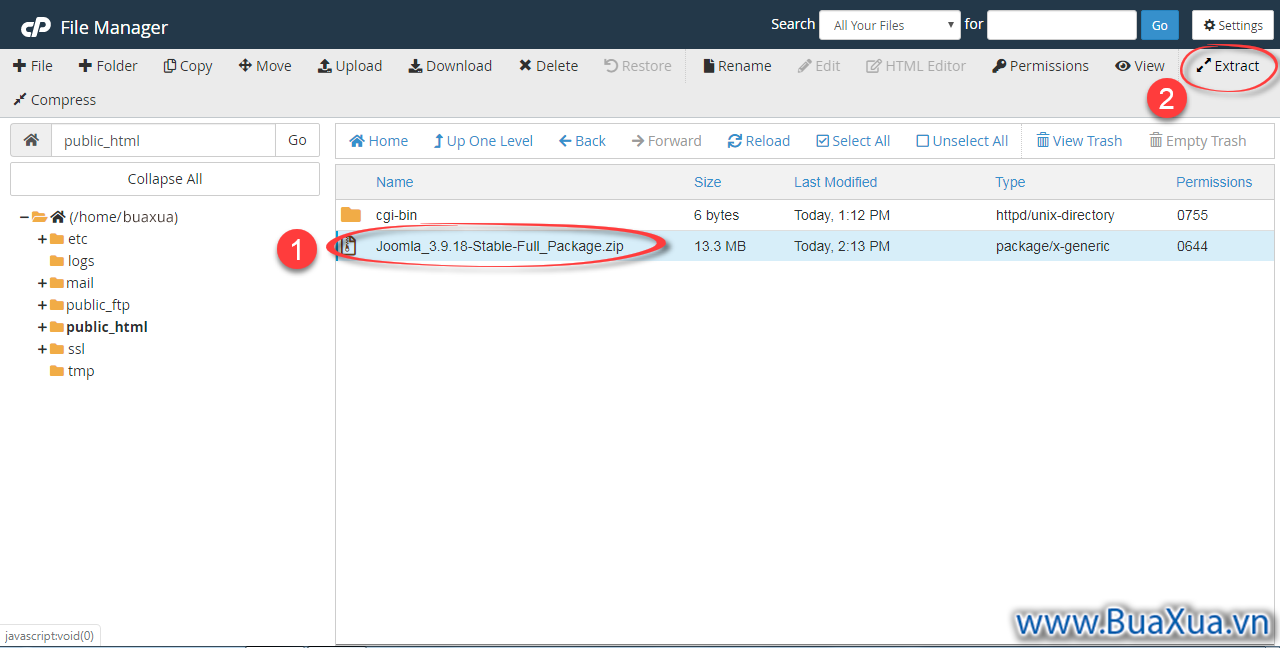Image resolution: width=1280 pixels, height=648 pixels.
Task: Focus the public_html path input field
Action: coord(163,140)
